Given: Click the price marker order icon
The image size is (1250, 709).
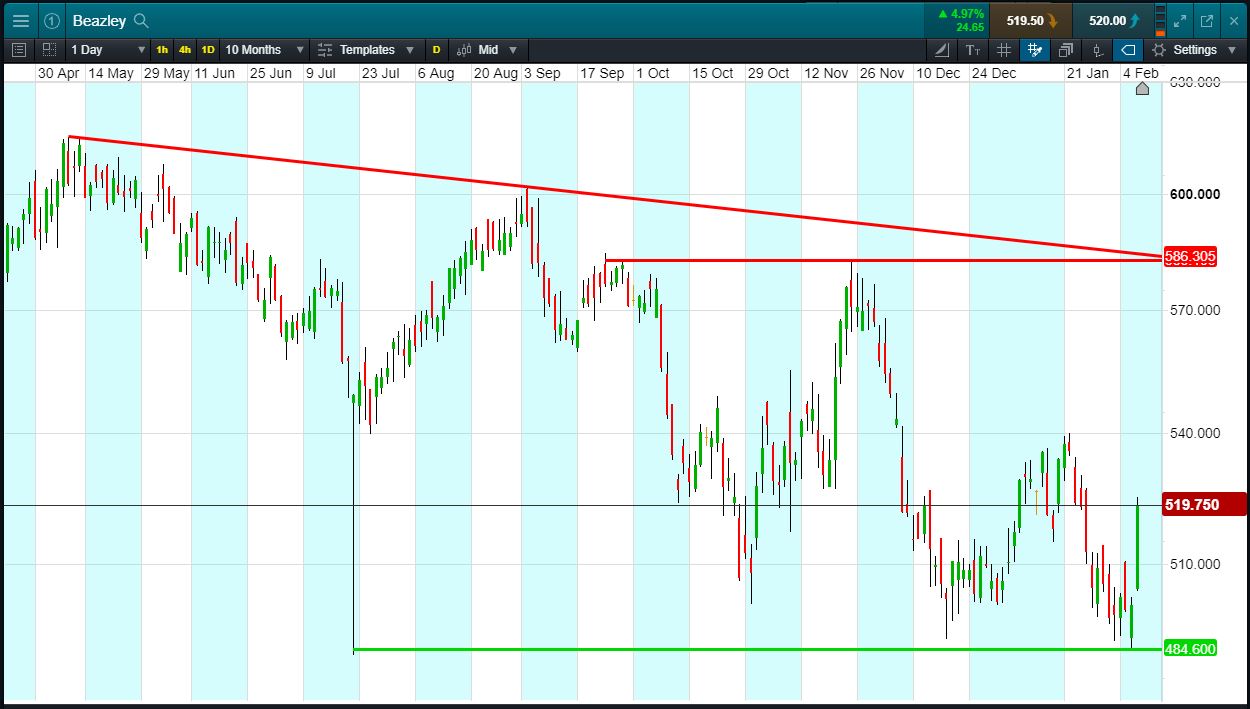Looking at the screenshot, I should pyautogui.click(x=1097, y=49).
